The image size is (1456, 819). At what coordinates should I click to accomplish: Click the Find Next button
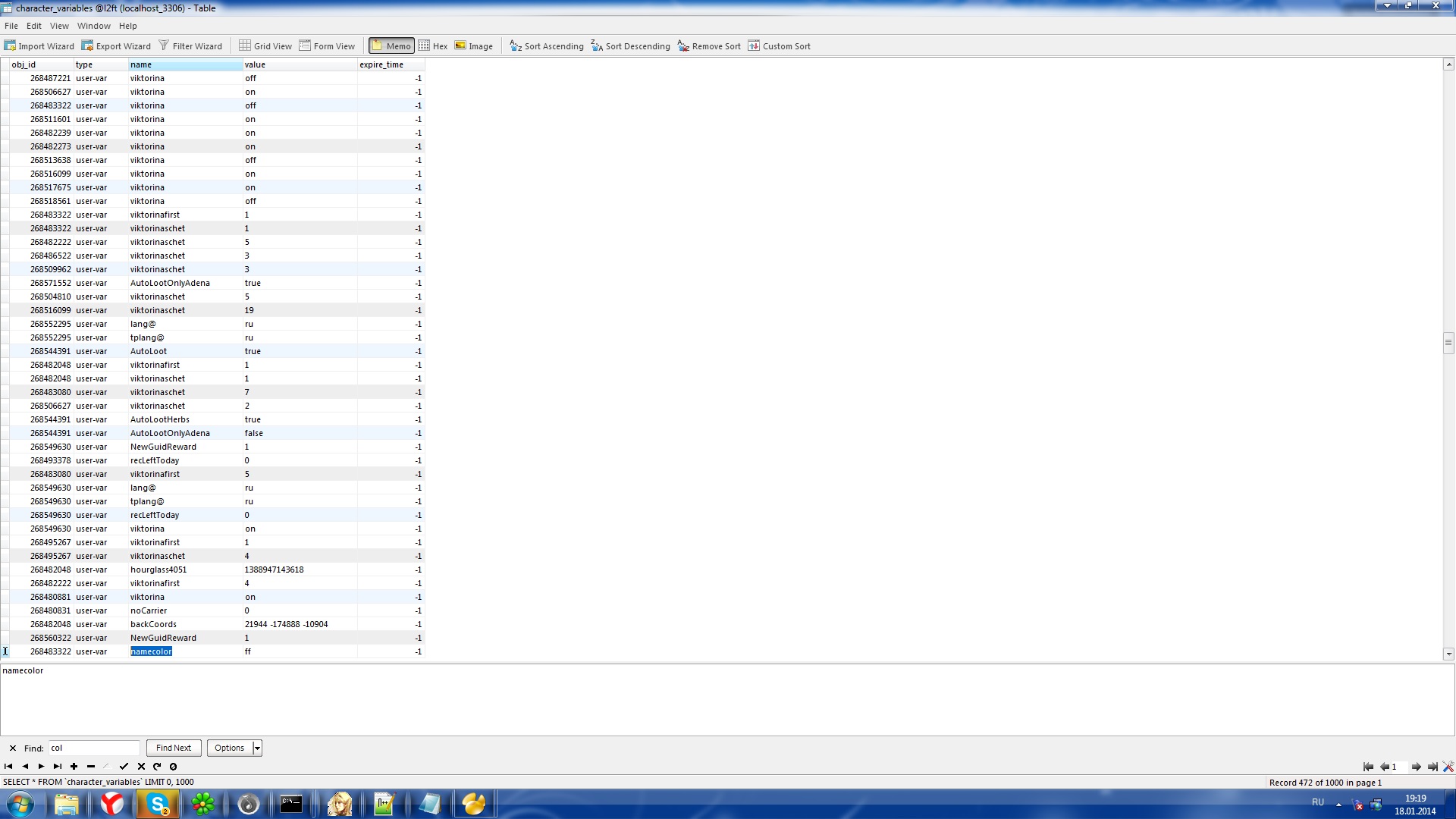[174, 748]
